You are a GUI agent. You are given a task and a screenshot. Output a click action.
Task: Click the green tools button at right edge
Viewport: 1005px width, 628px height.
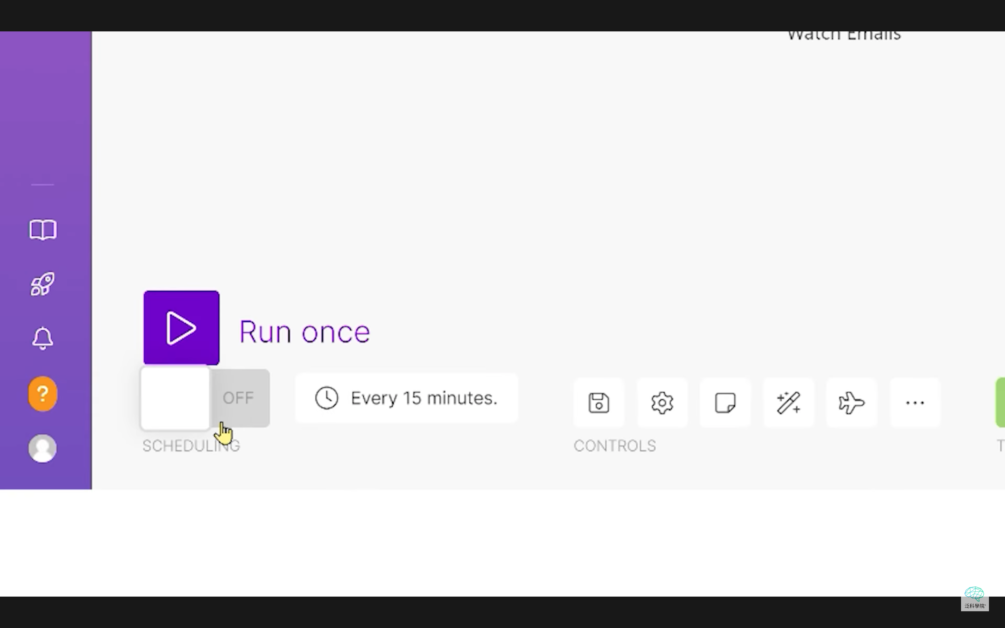click(x=999, y=403)
